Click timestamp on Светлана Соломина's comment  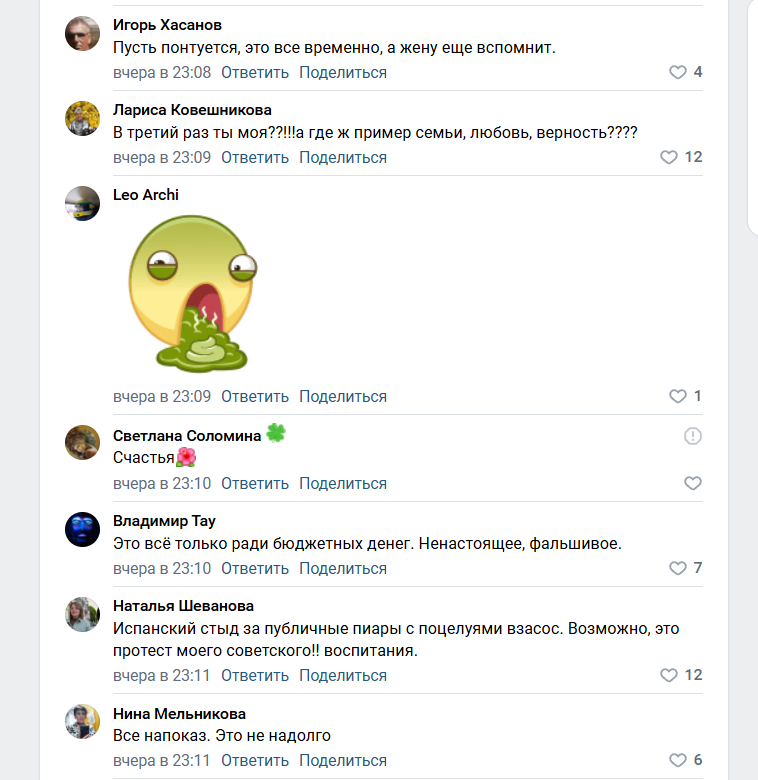pyautogui.click(x=162, y=483)
